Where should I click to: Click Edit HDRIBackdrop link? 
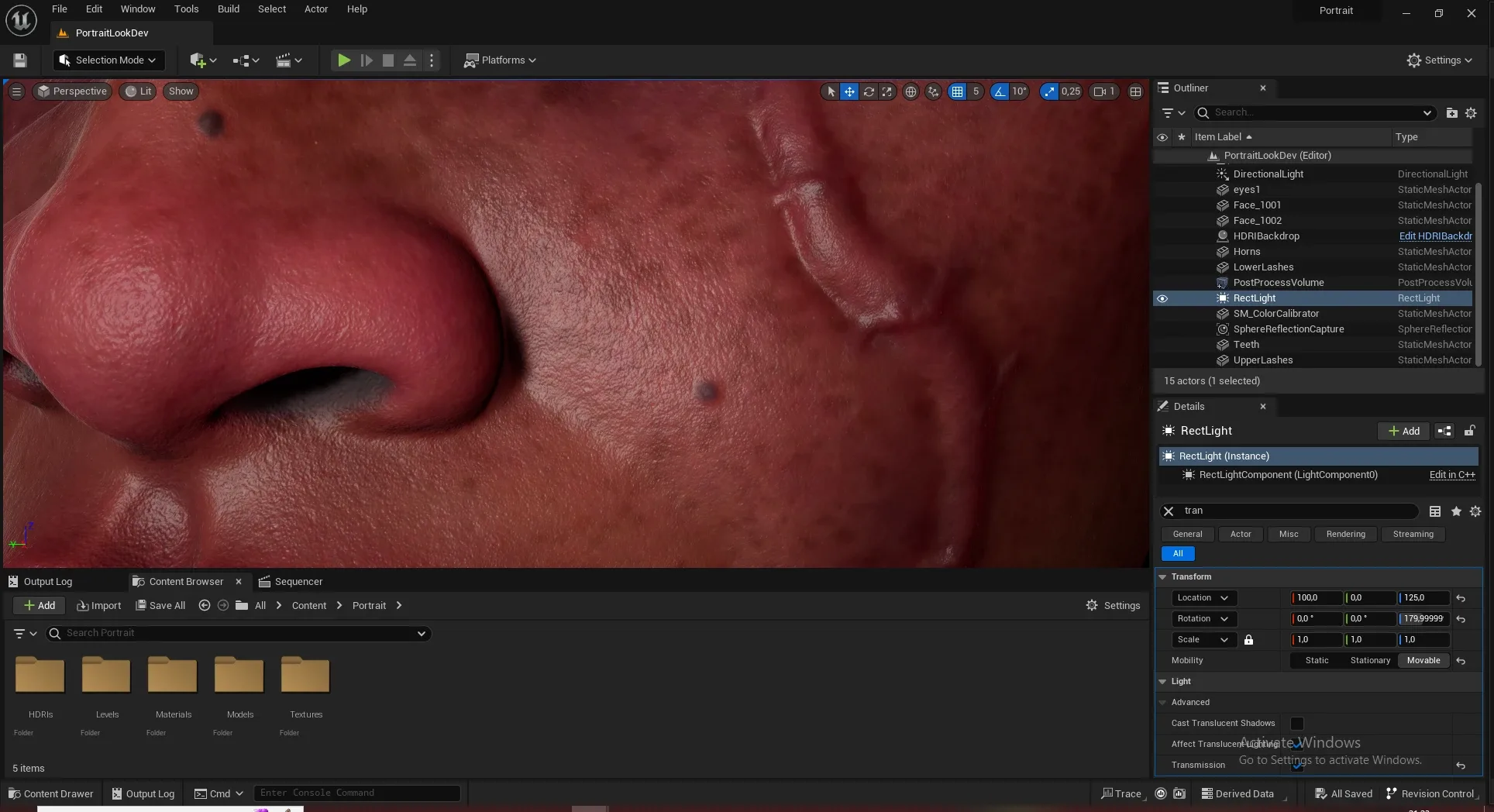click(1435, 236)
